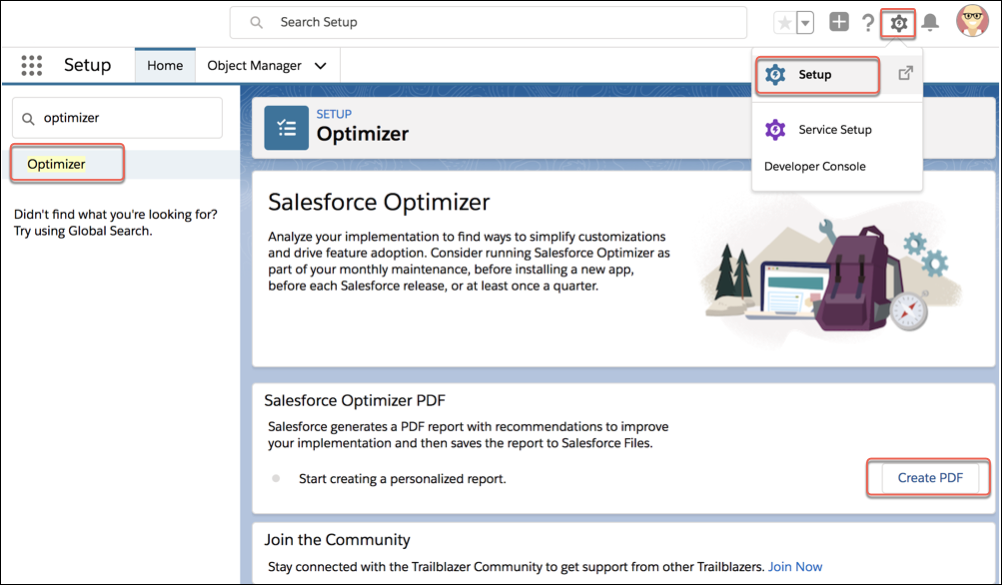Click the Setup gear icon in header

tap(898, 24)
